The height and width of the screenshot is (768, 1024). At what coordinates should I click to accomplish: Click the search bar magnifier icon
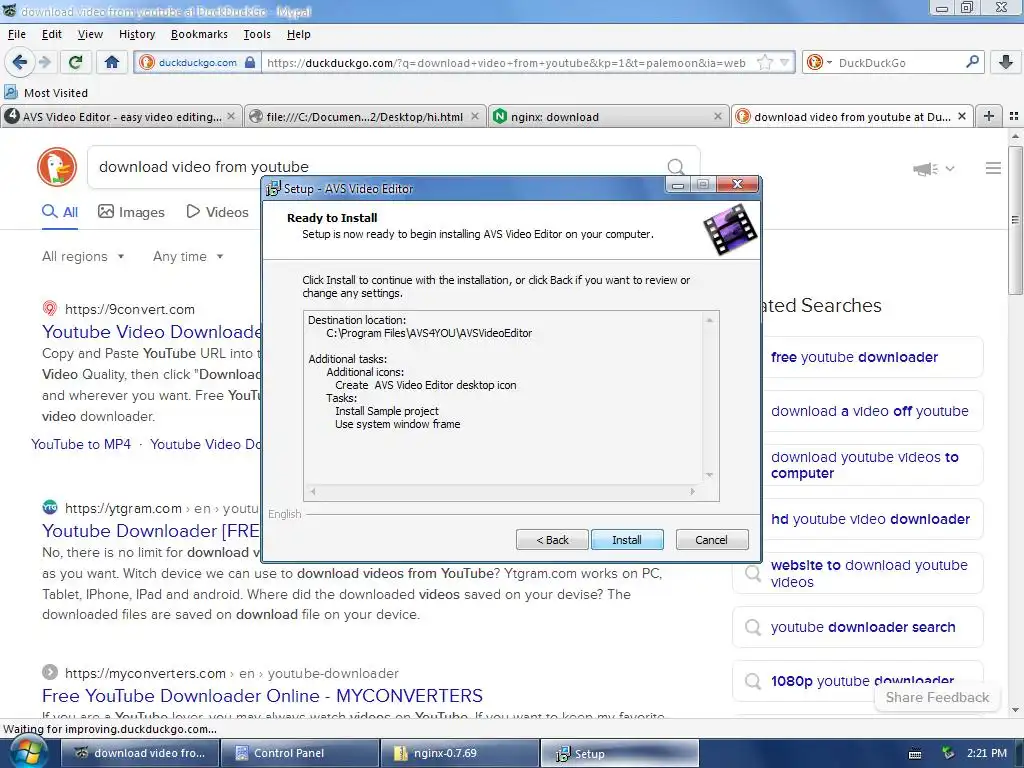(972, 62)
